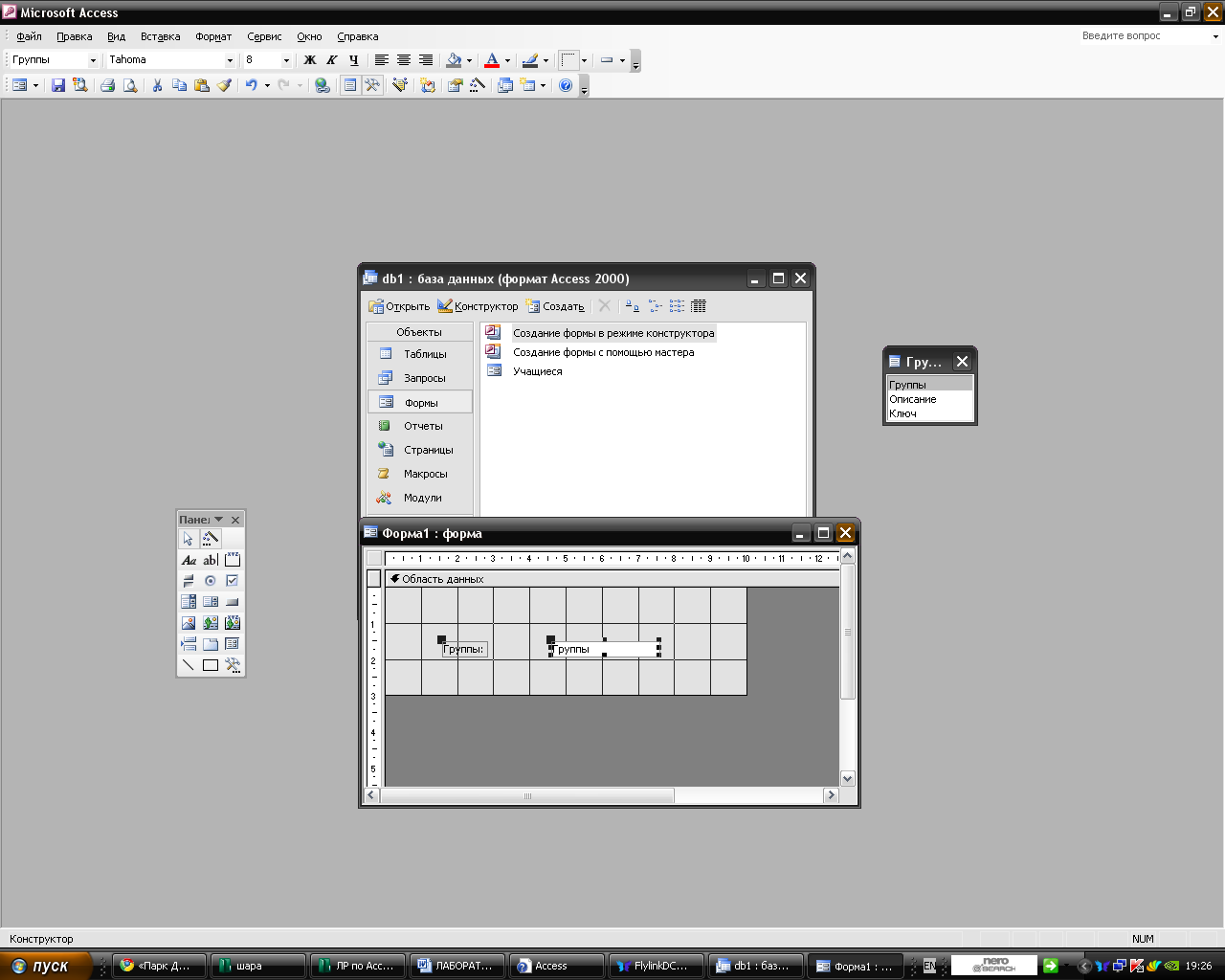Open the Формат menu
The height and width of the screenshot is (980, 1225).
point(213,36)
